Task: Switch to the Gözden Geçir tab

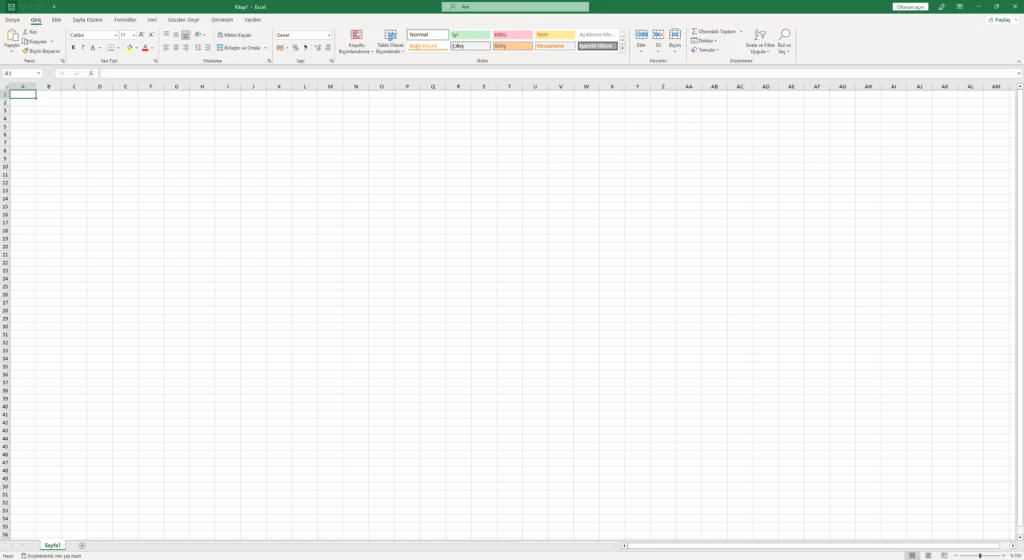Action: tap(184, 20)
